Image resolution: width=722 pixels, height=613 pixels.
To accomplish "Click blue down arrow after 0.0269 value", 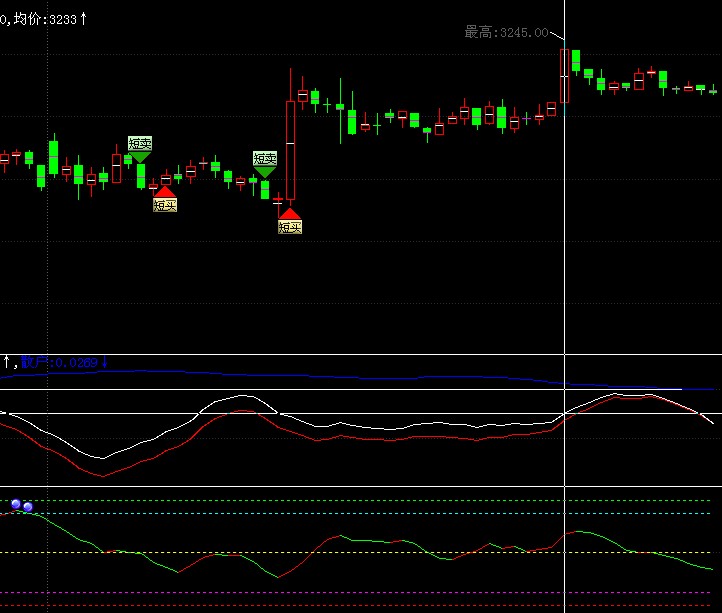I will point(104,362).
